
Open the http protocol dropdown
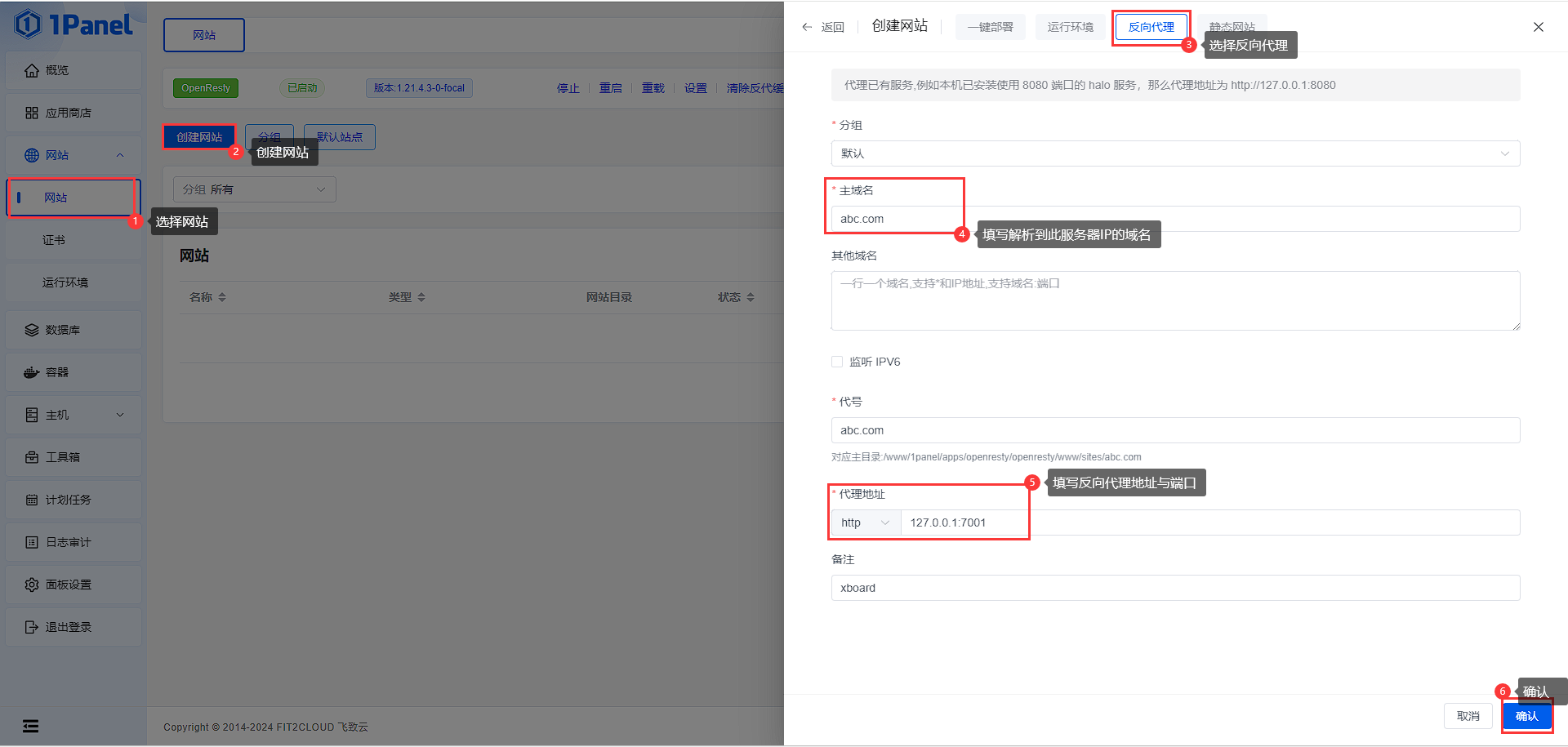[866, 522]
